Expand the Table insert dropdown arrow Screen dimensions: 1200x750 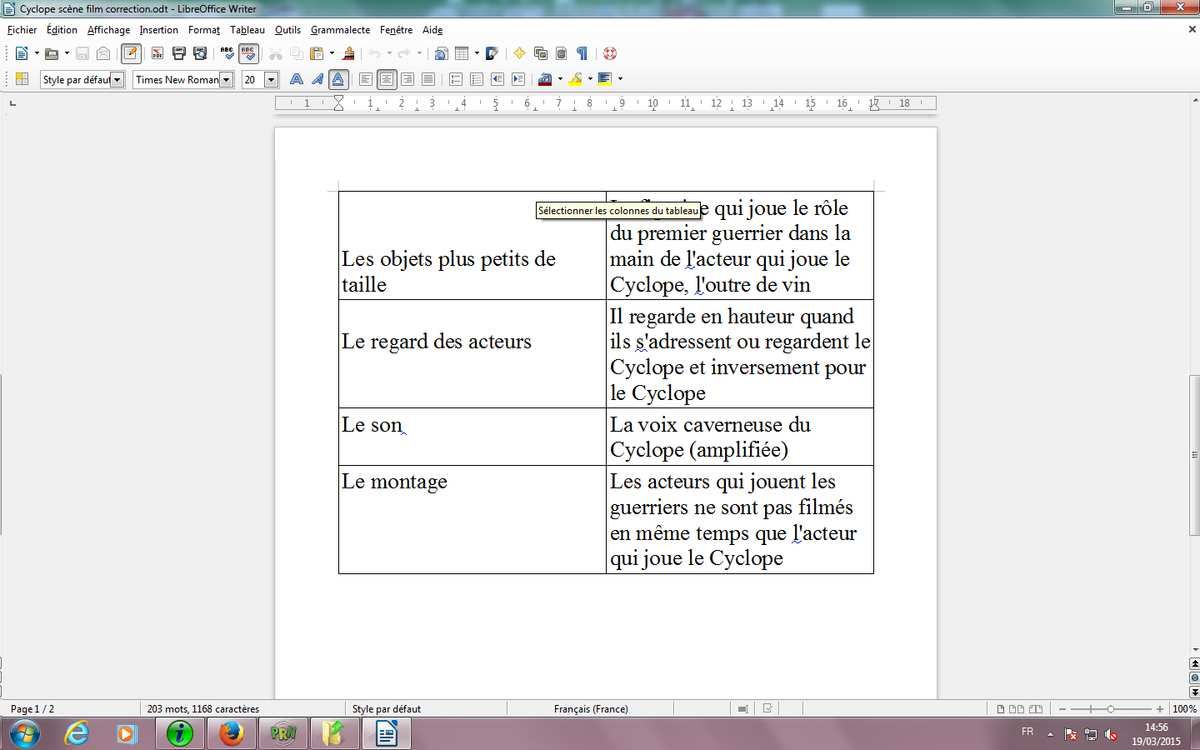pos(476,53)
